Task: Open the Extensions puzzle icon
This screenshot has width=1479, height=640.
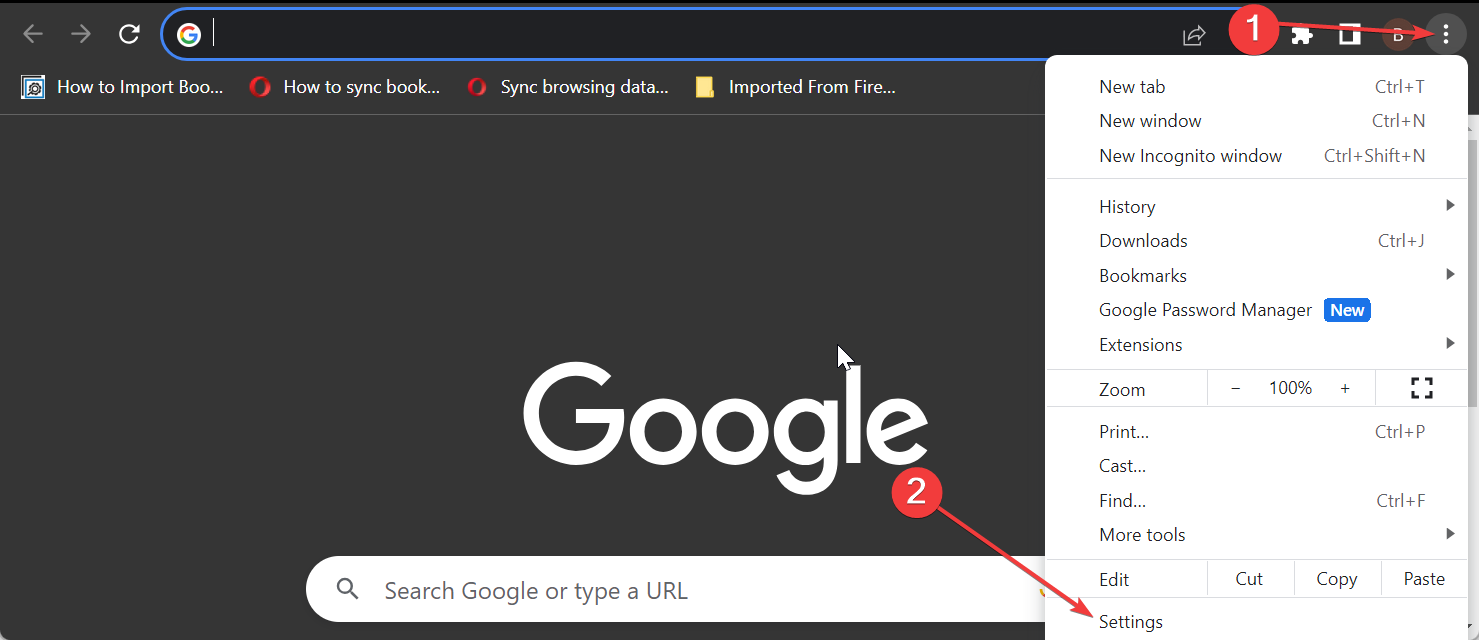Action: click(1302, 36)
